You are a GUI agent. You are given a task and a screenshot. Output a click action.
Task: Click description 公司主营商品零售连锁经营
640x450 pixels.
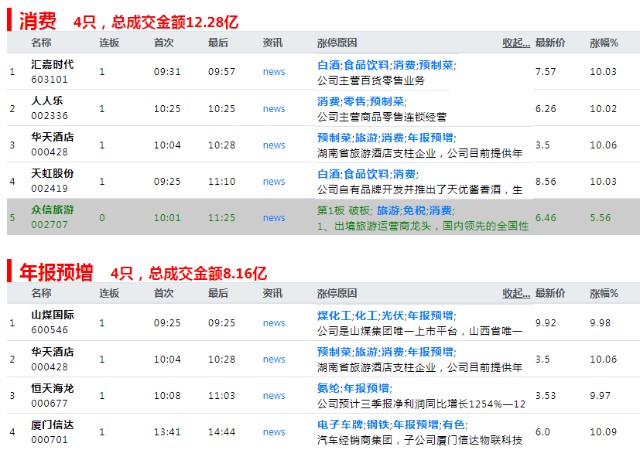[x=382, y=117]
